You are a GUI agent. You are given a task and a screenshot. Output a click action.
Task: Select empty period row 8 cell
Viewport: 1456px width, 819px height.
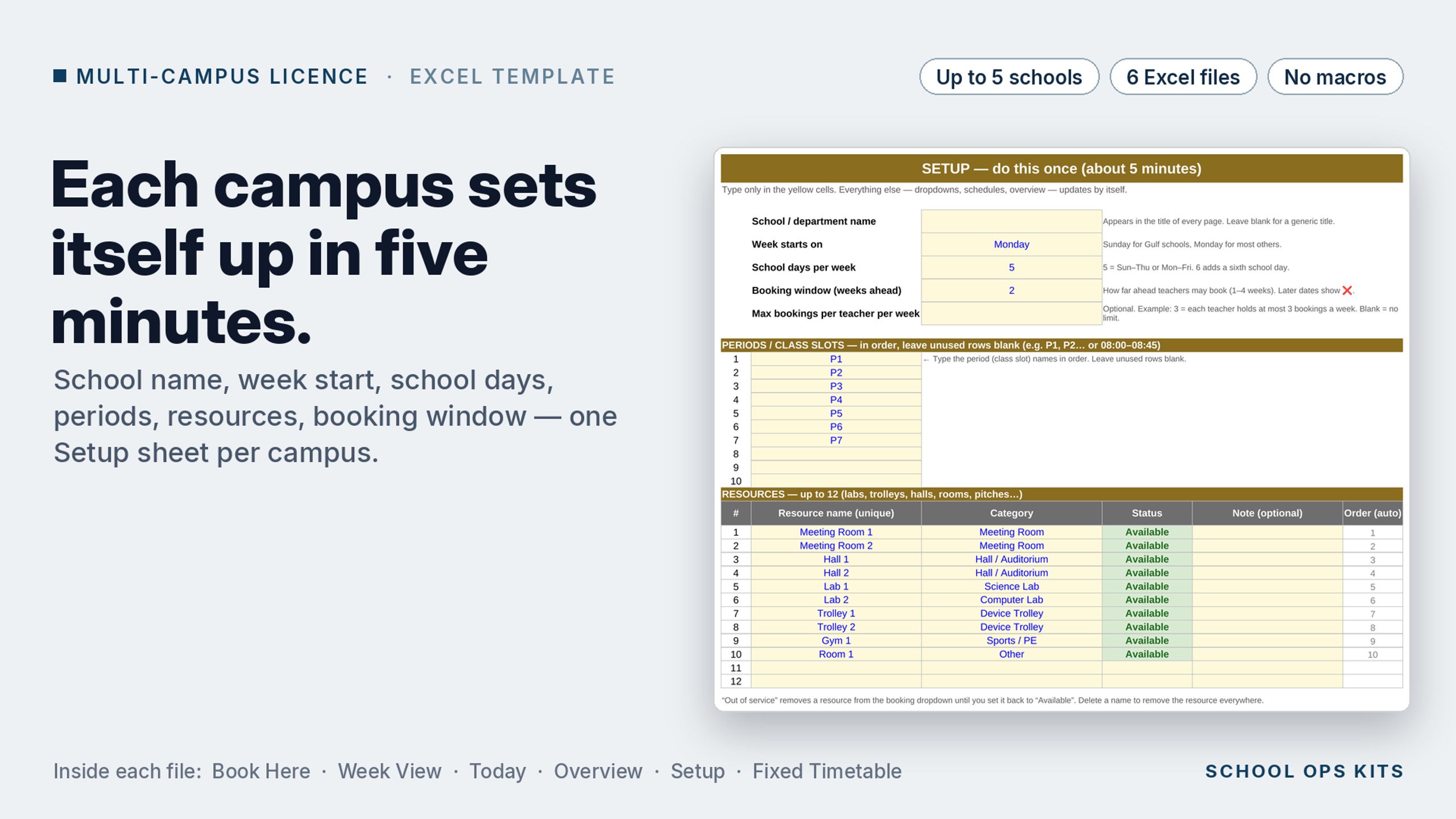pos(836,454)
